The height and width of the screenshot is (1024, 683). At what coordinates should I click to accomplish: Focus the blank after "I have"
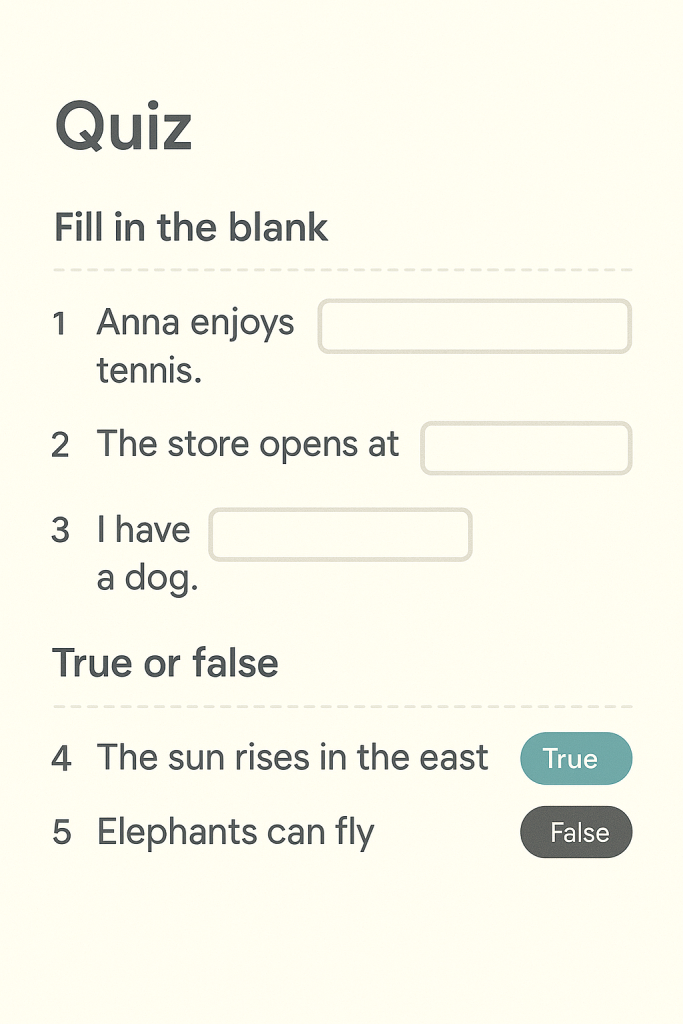(x=340, y=534)
